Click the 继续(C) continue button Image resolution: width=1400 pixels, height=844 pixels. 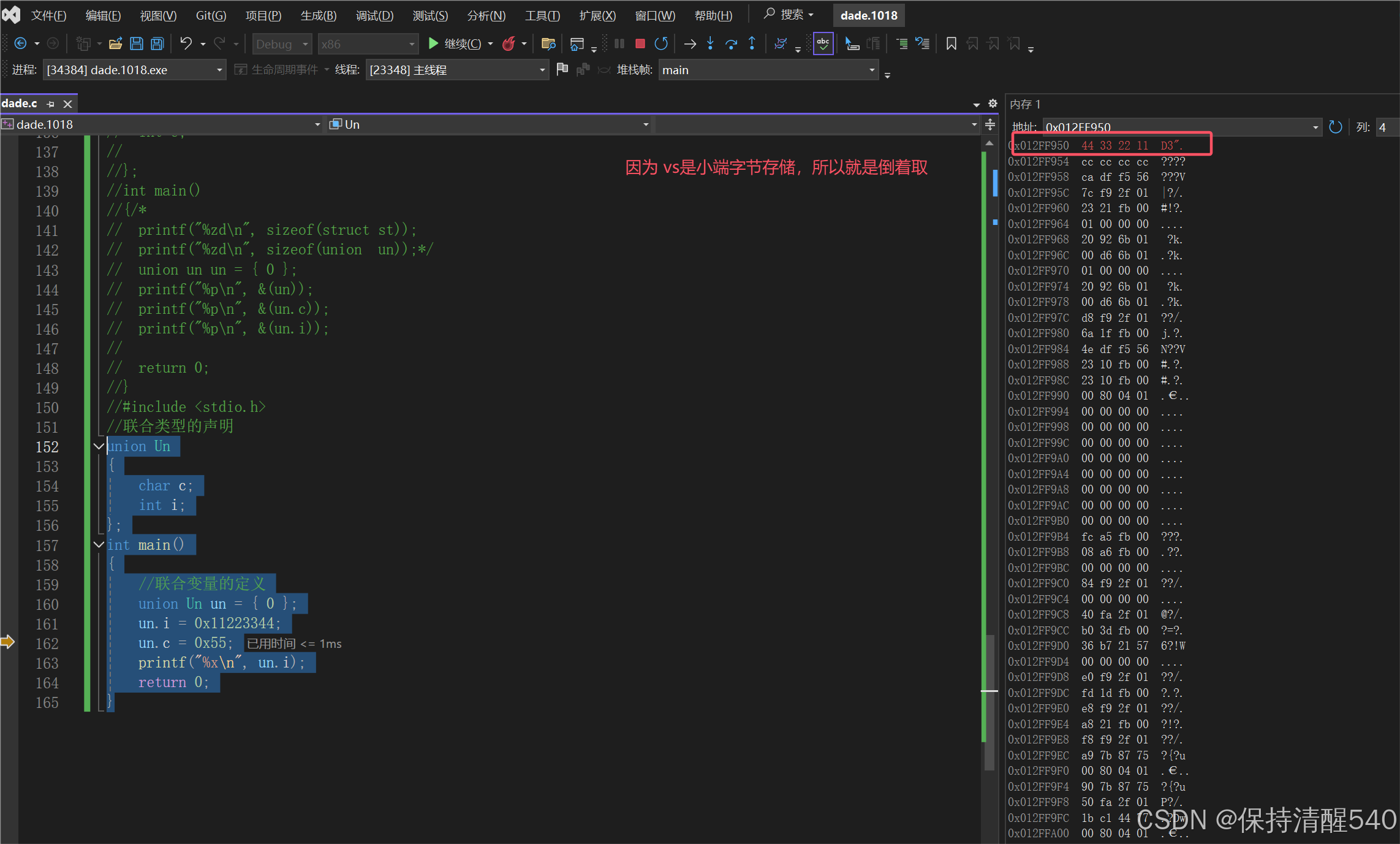(x=454, y=44)
